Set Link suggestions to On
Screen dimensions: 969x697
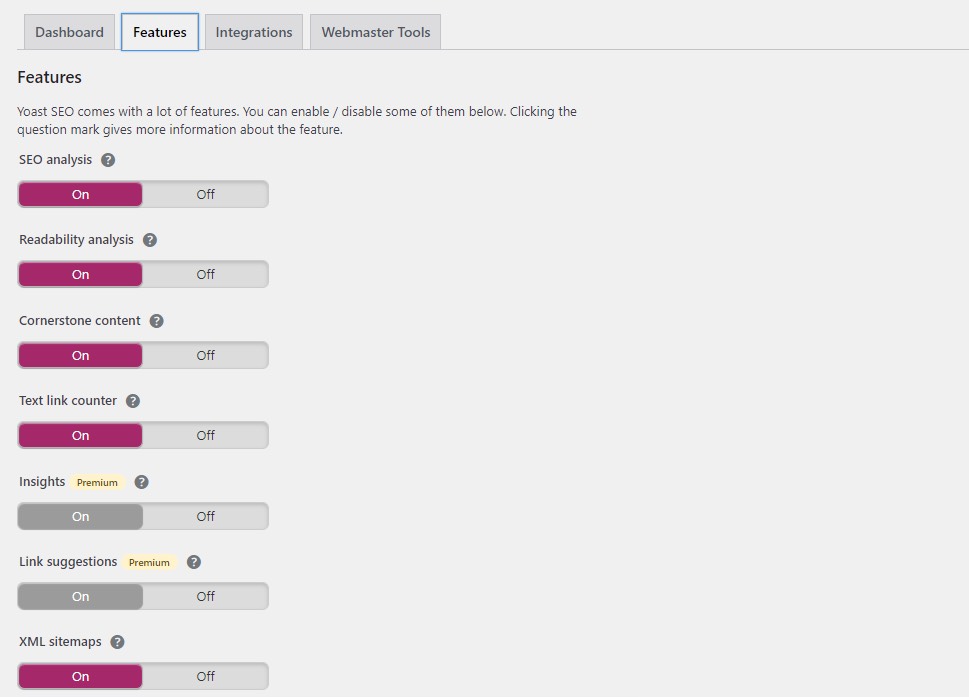(80, 596)
